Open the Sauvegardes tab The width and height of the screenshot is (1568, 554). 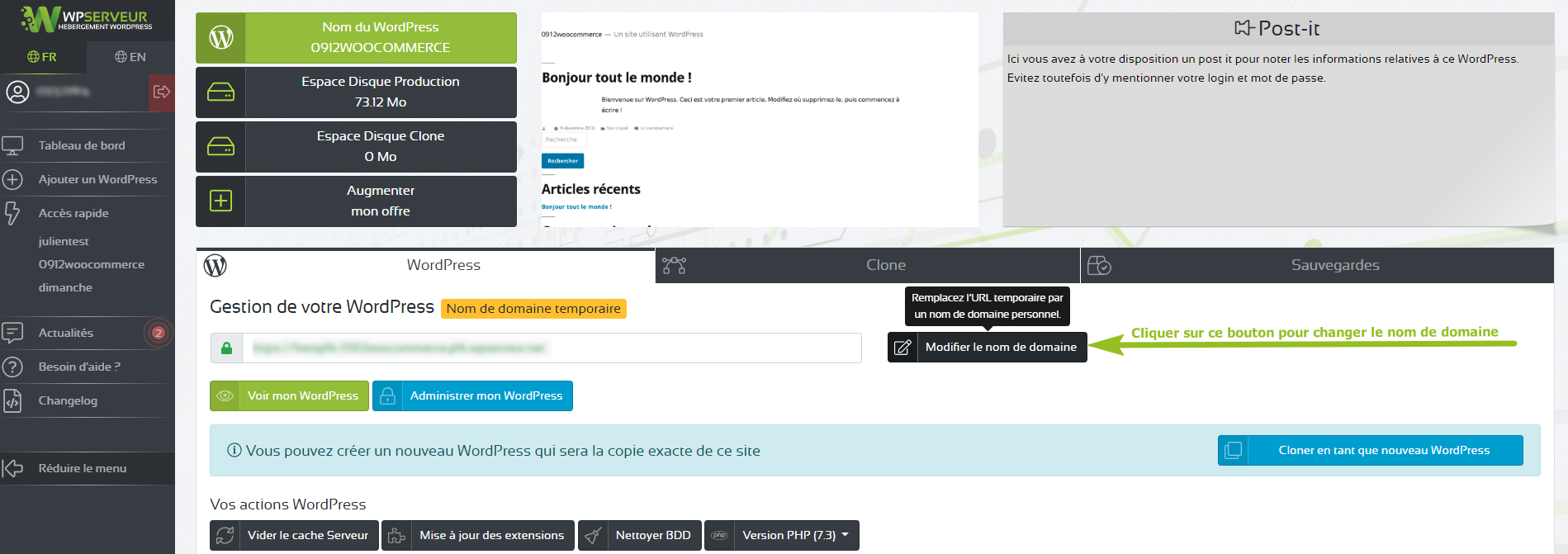coord(1334,265)
